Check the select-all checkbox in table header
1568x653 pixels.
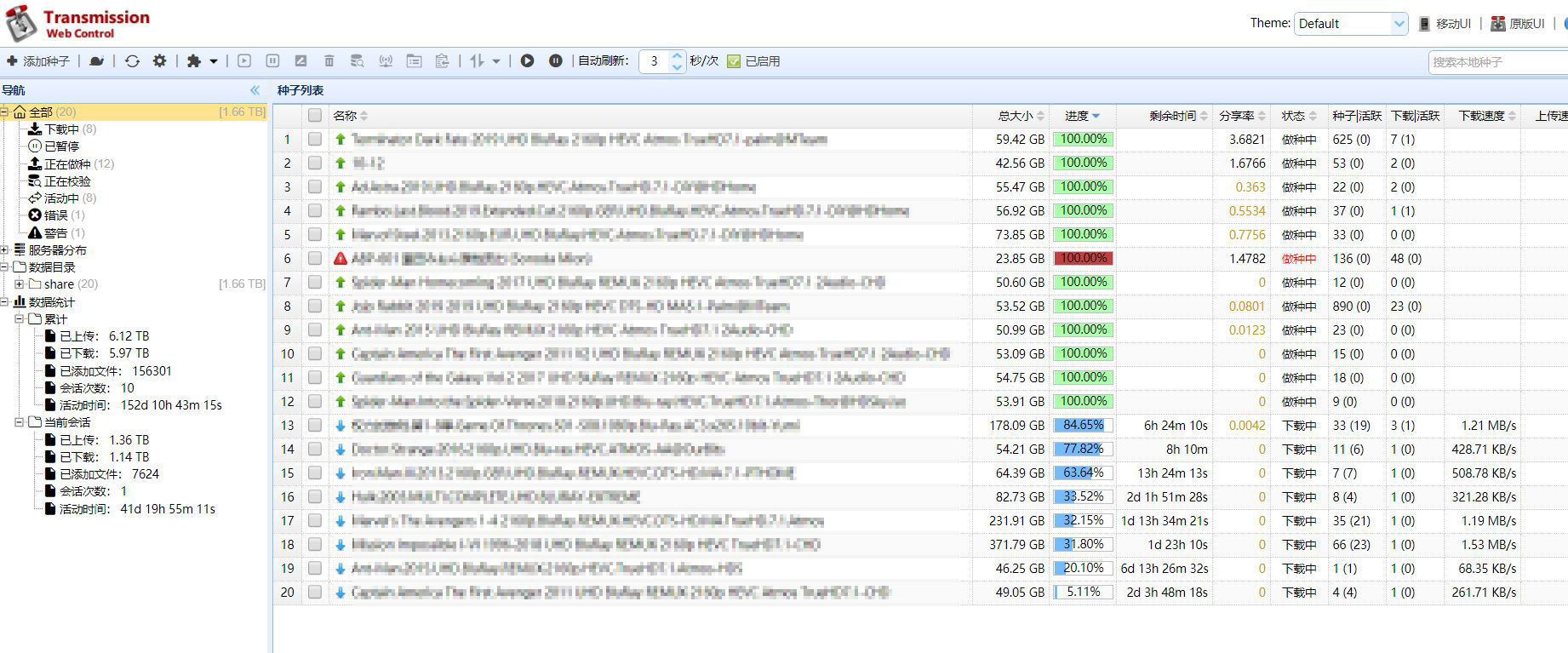pyautogui.click(x=315, y=116)
